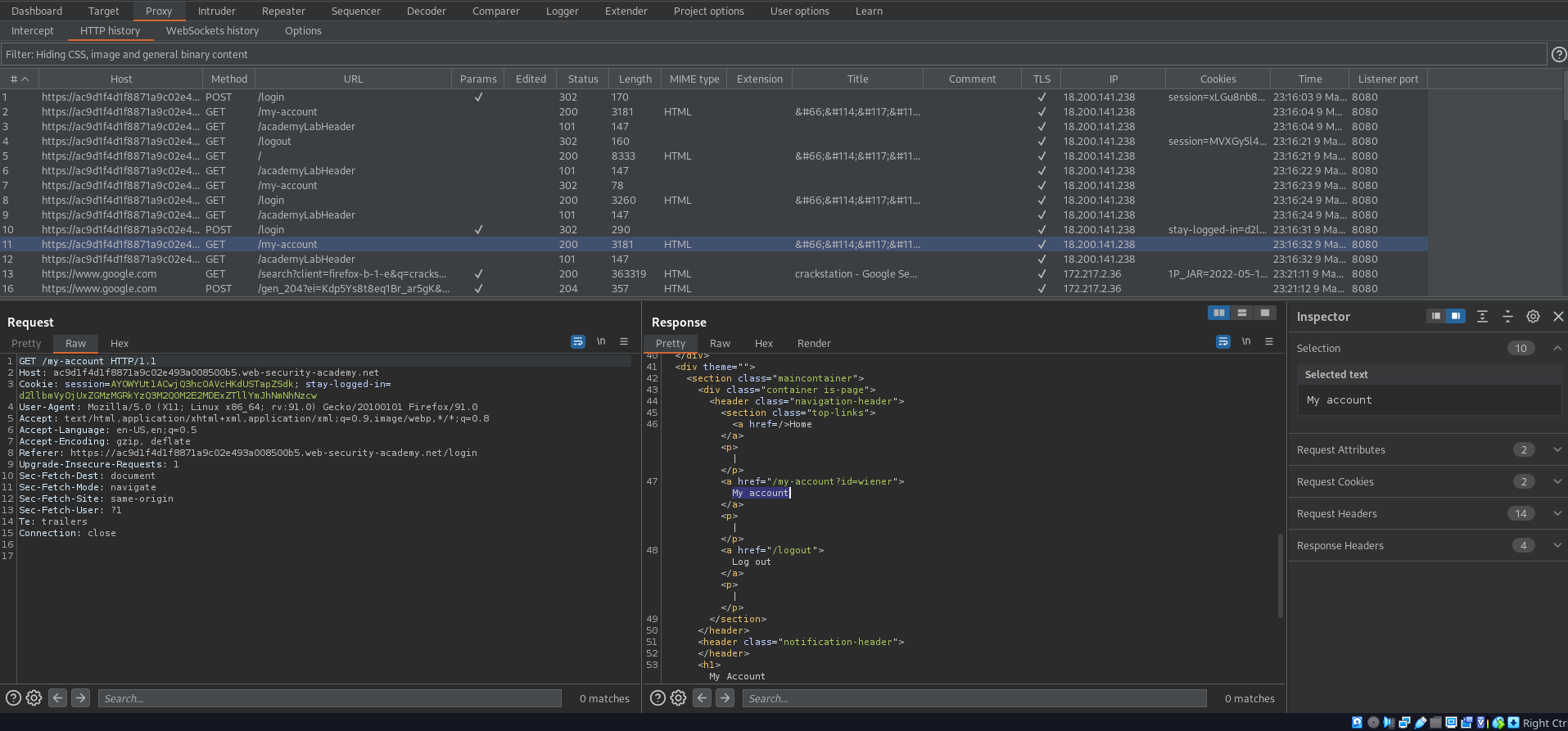Sort history by Method column
1568x731 pixels.
coord(229,79)
